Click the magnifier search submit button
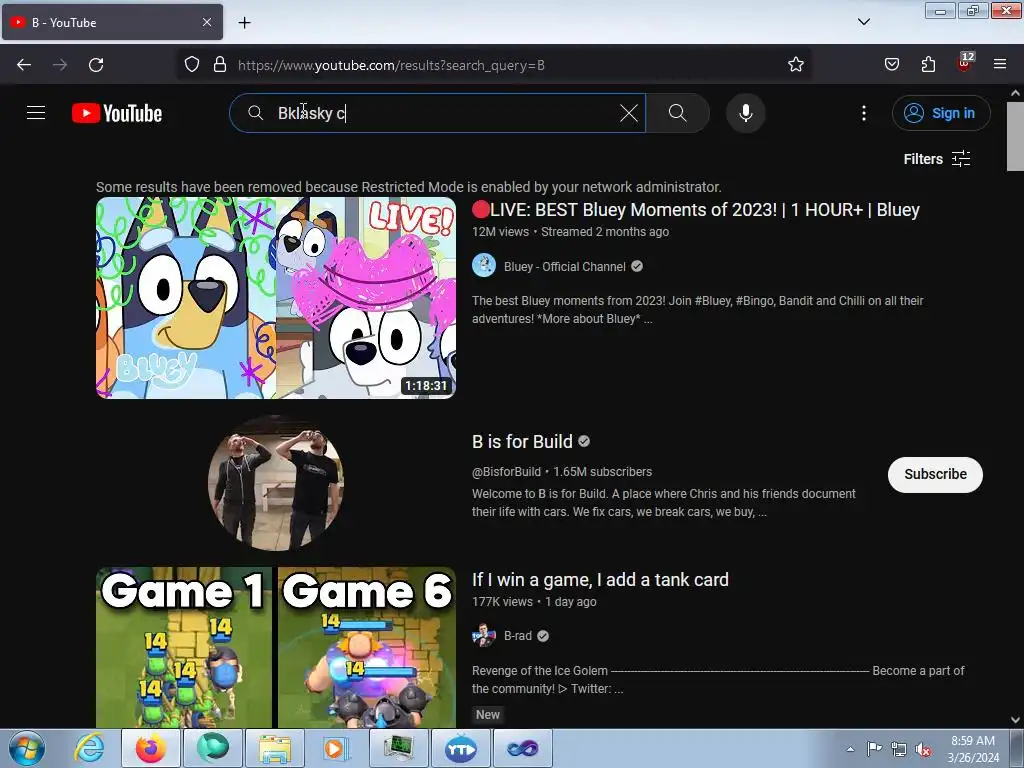The width and height of the screenshot is (1024, 768). point(677,113)
